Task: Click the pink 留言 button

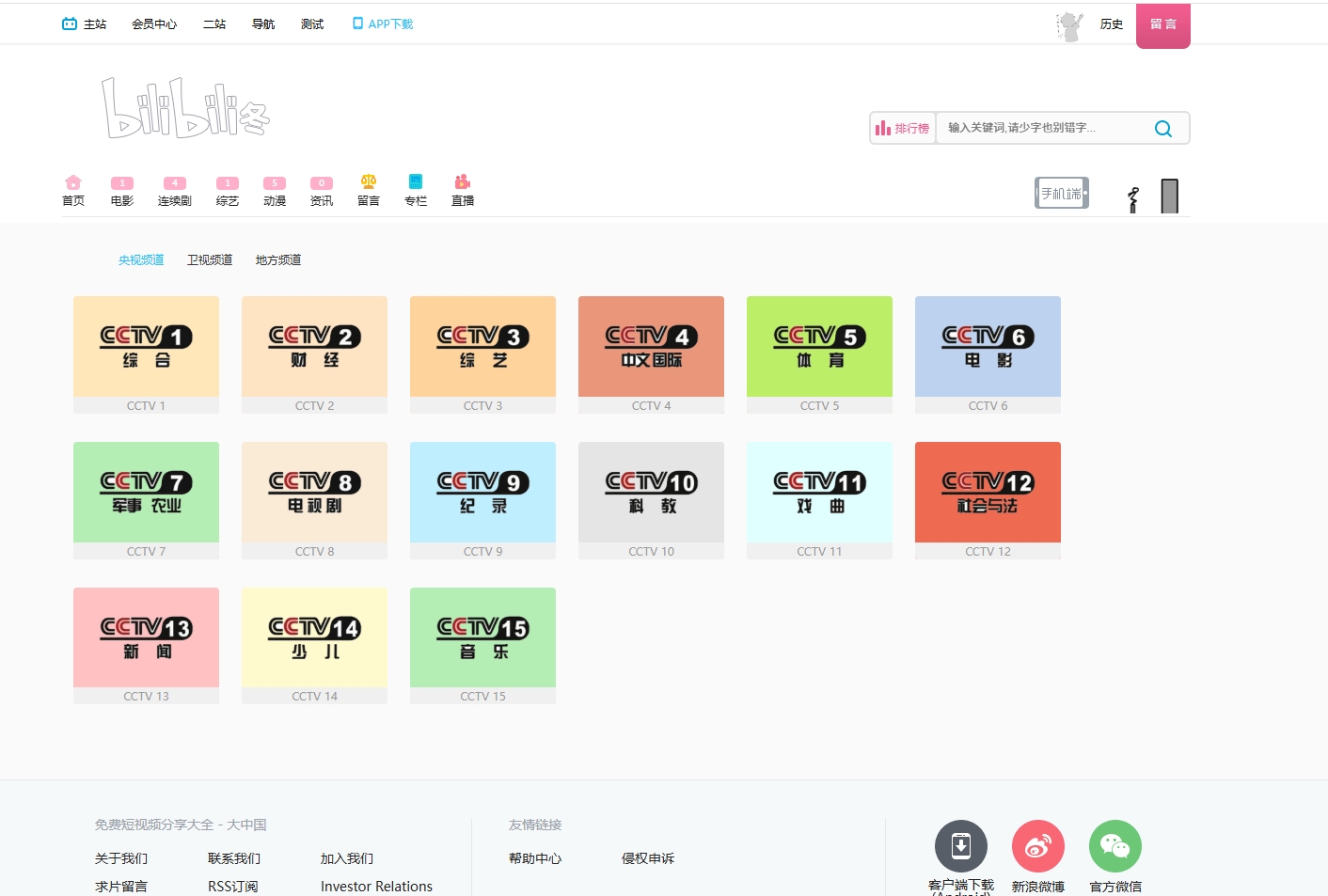Action: point(1163,25)
